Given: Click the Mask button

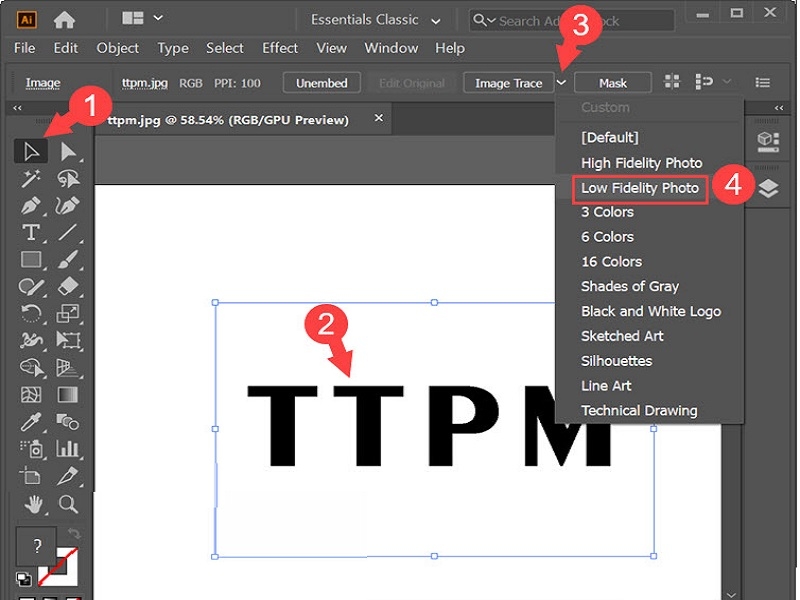Looking at the screenshot, I should pos(613,83).
